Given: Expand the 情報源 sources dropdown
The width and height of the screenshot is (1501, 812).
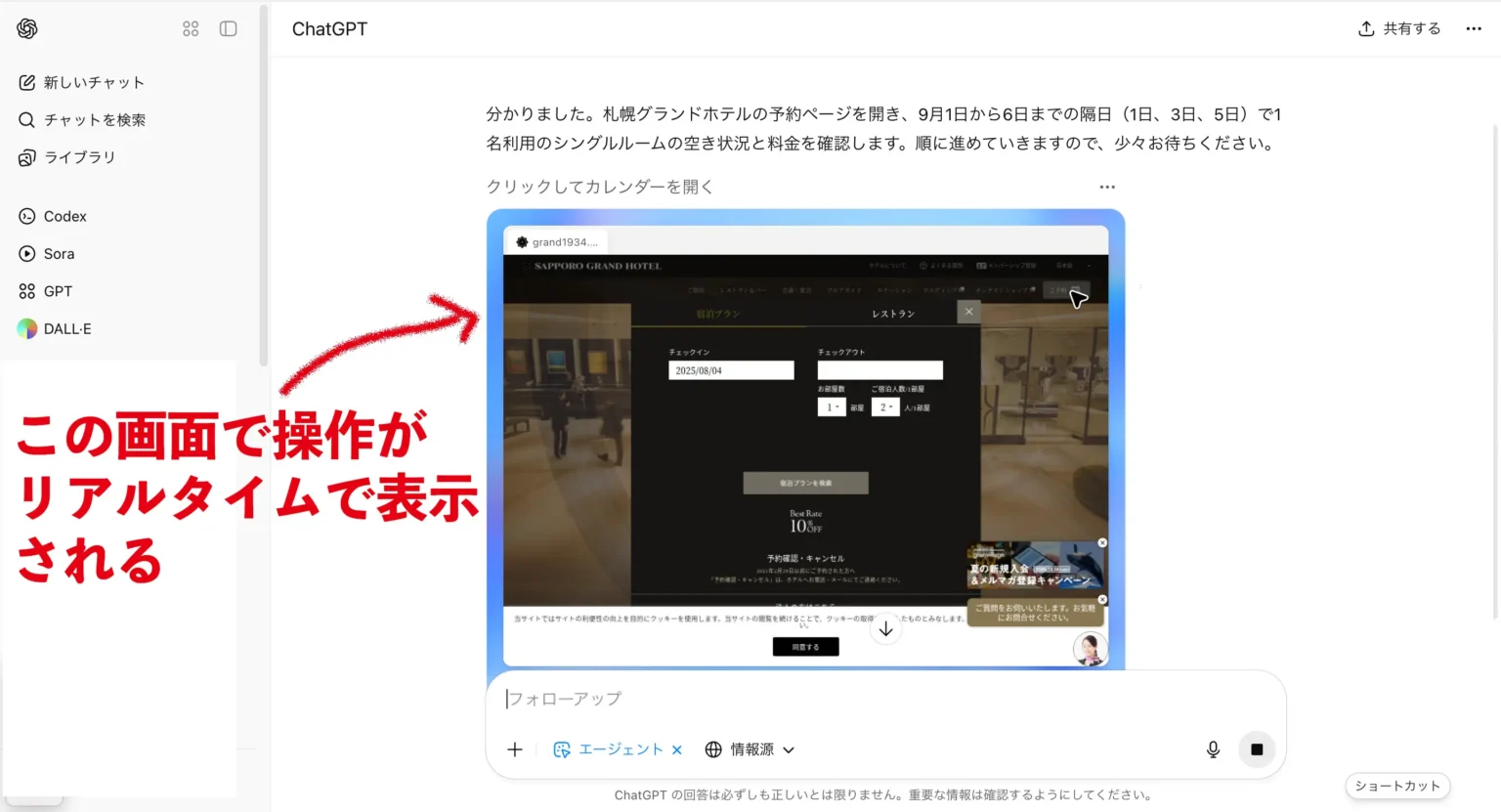Looking at the screenshot, I should tap(750, 749).
